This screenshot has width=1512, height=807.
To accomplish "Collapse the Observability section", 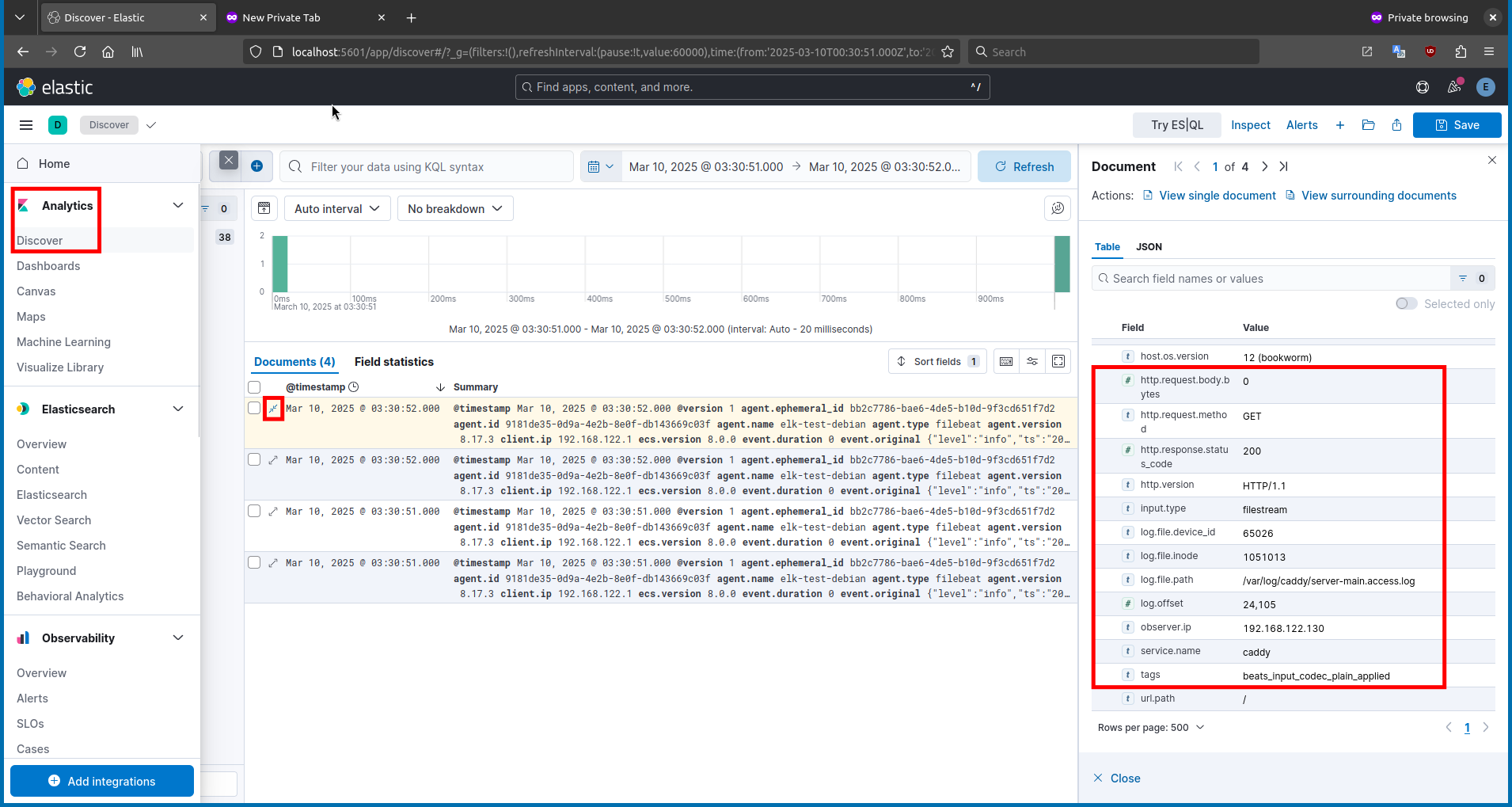I will coord(178,638).
